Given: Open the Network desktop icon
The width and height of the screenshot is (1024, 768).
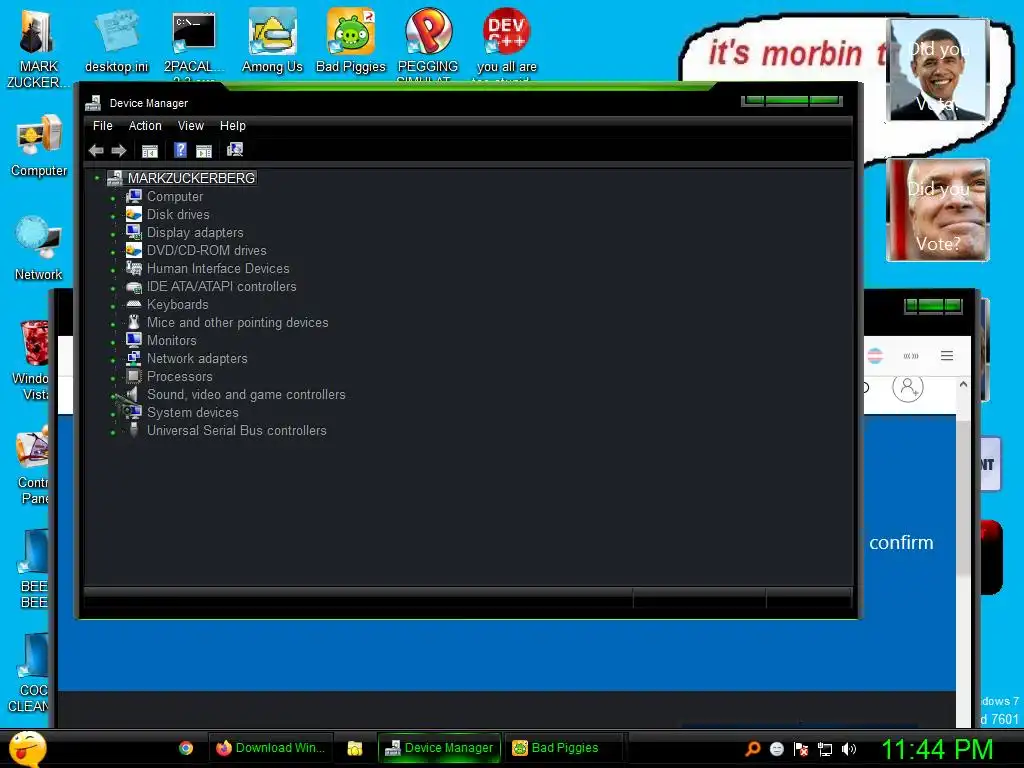Looking at the screenshot, I should coord(39,248).
